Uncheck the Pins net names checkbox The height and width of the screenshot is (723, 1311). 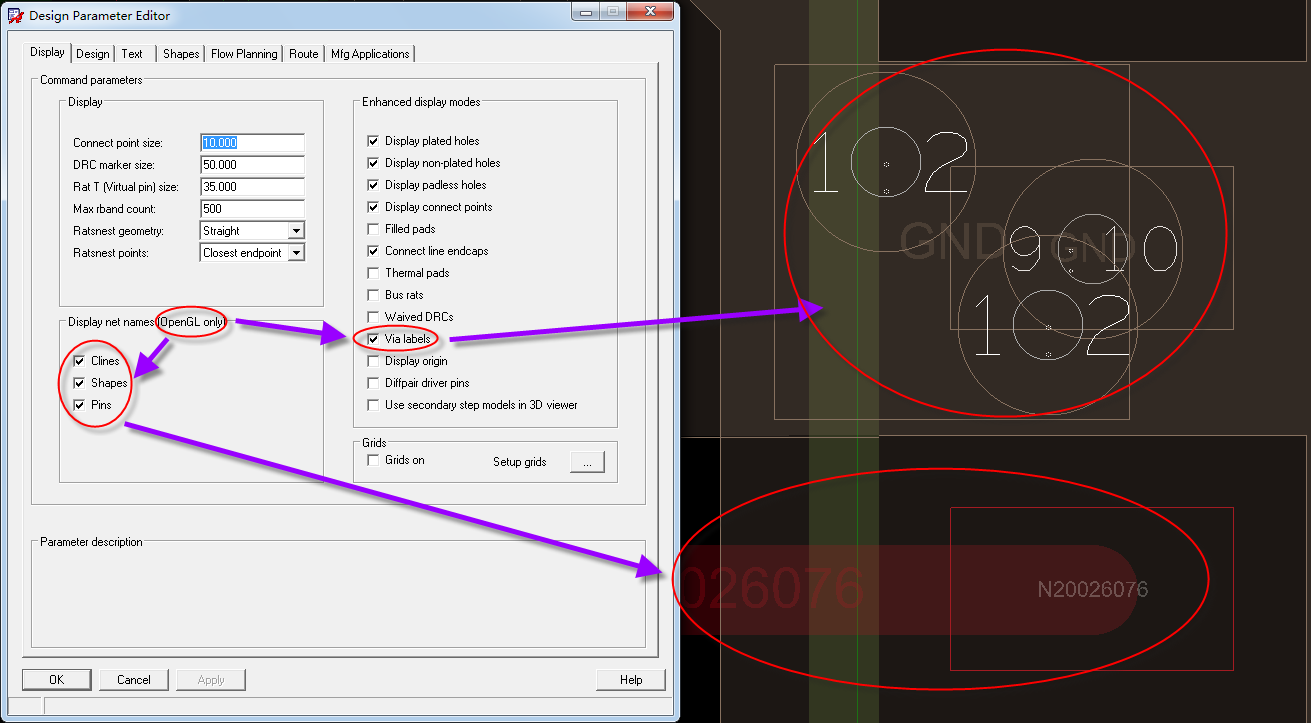[80, 405]
